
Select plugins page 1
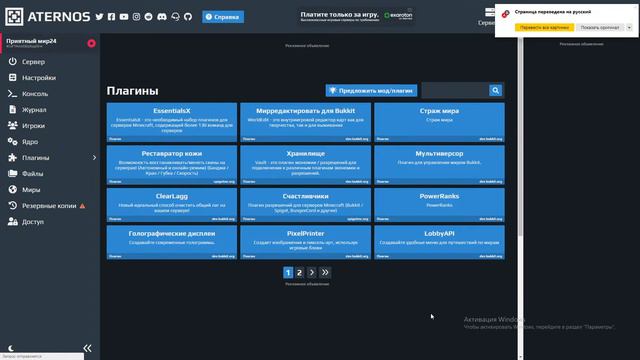pyautogui.click(x=288, y=272)
